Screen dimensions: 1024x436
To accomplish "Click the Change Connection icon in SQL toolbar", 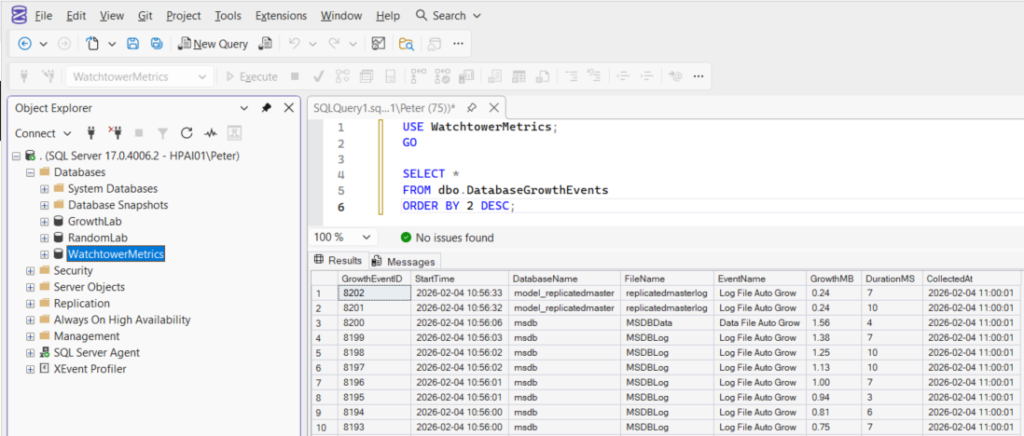I will pos(48,76).
